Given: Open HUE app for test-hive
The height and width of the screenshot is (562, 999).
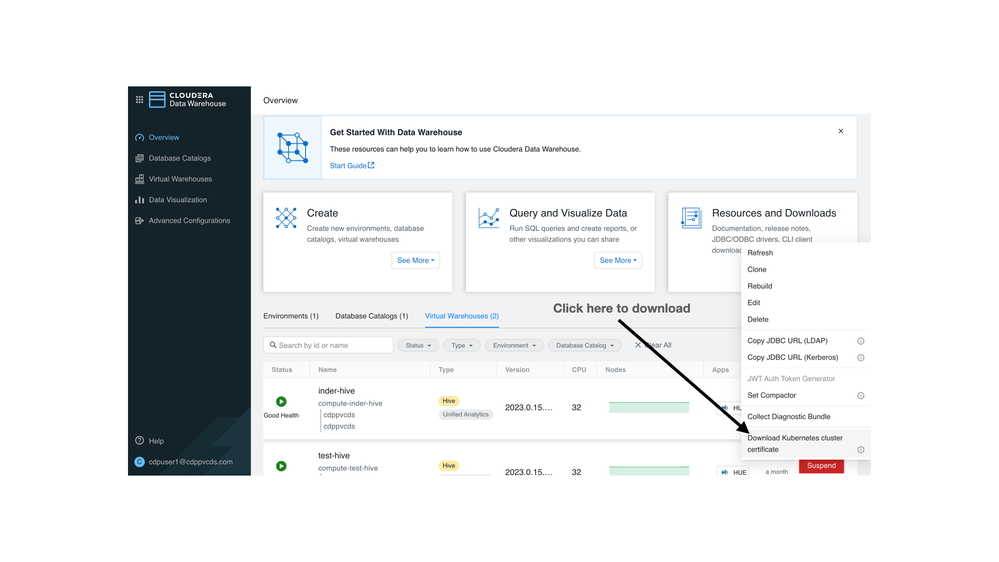Looking at the screenshot, I should pyautogui.click(x=733, y=472).
